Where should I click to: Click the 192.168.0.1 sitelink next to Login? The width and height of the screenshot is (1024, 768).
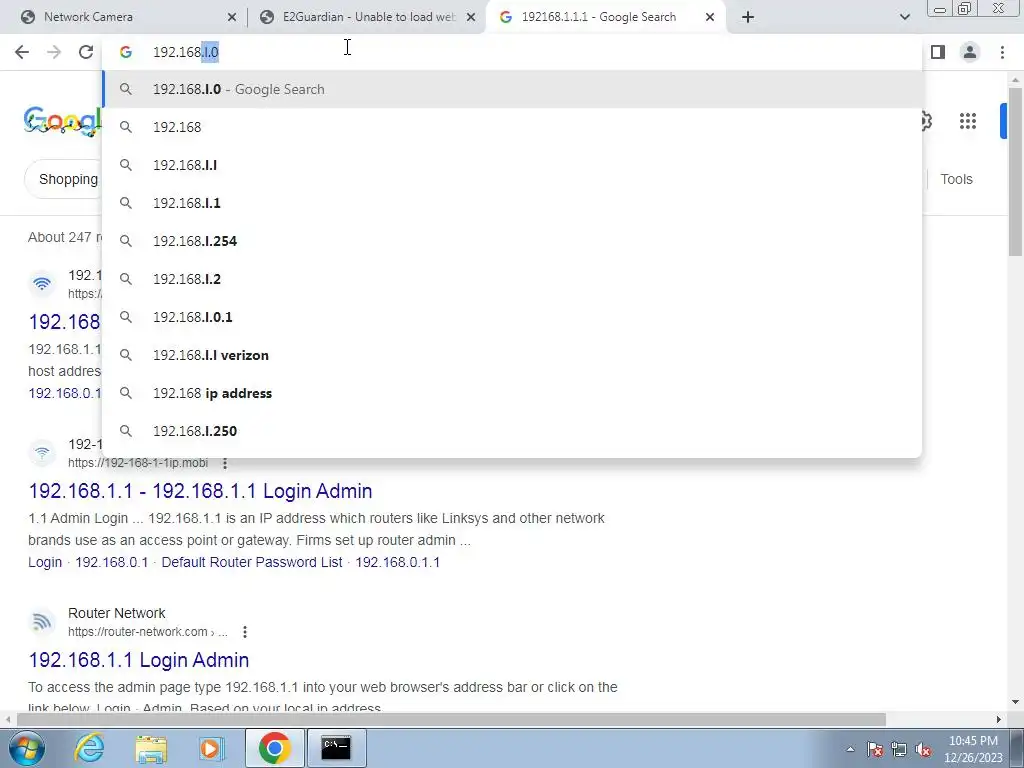tap(112, 562)
